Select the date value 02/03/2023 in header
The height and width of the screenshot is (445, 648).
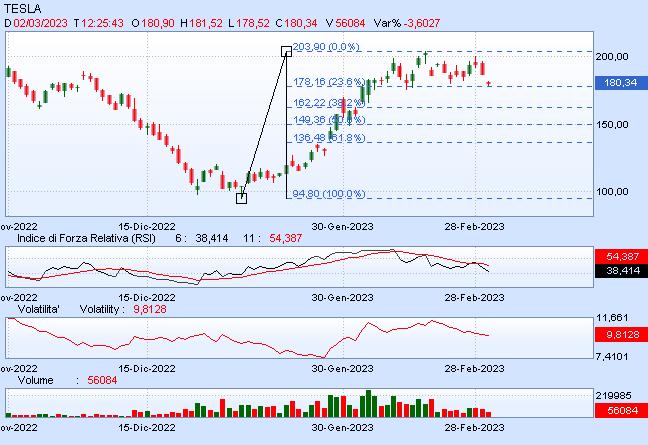[x=40, y=23]
